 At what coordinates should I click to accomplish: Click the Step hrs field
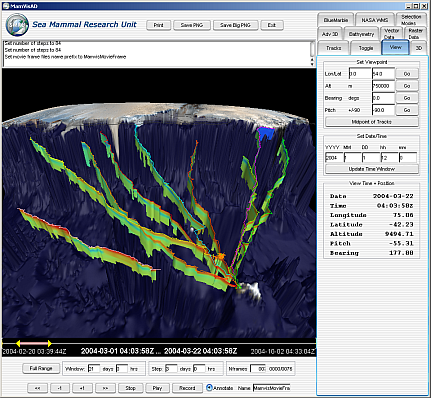pos(199,369)
